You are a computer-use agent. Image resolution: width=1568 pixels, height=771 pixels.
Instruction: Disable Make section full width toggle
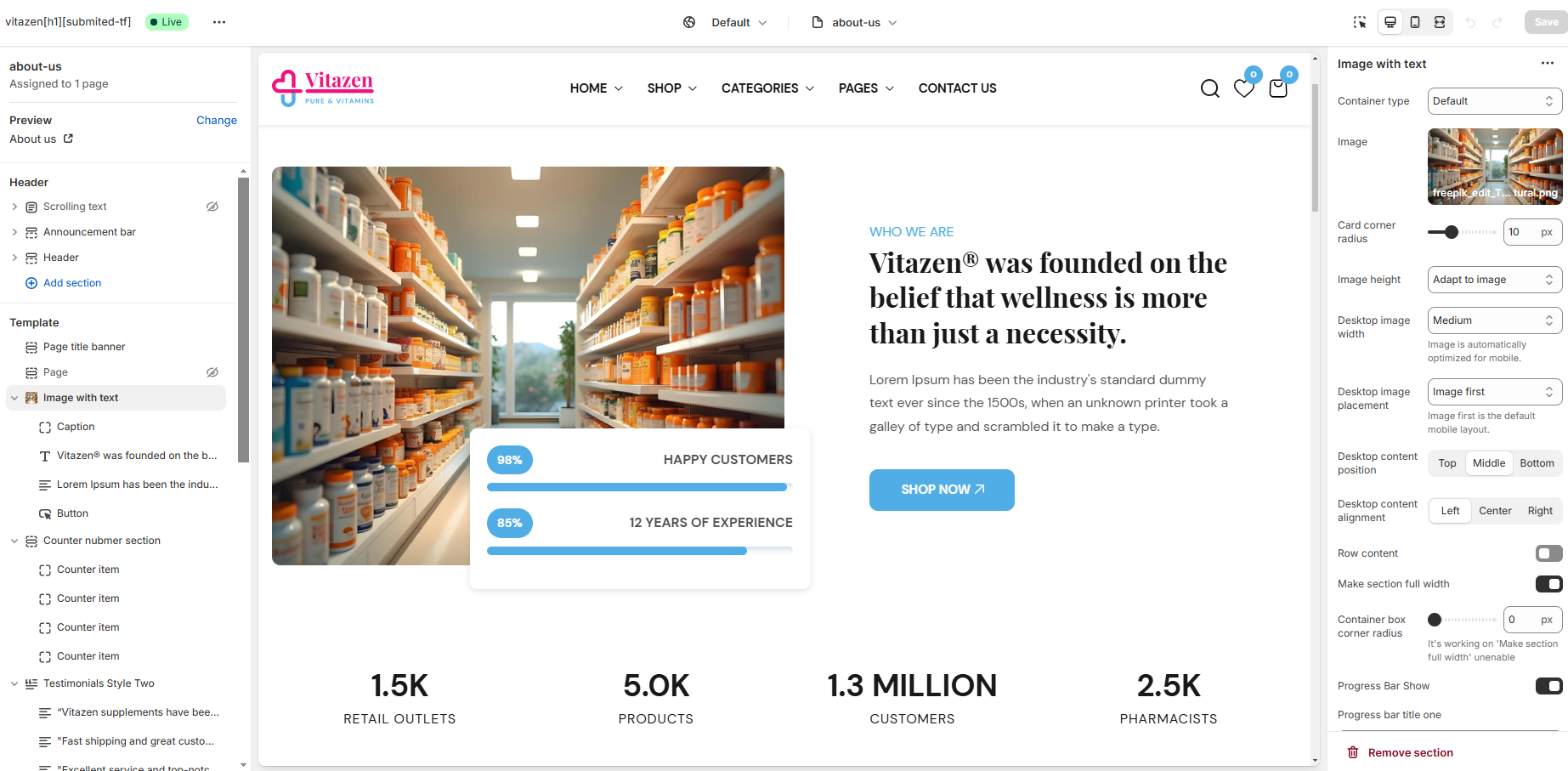pos(1548,584)
